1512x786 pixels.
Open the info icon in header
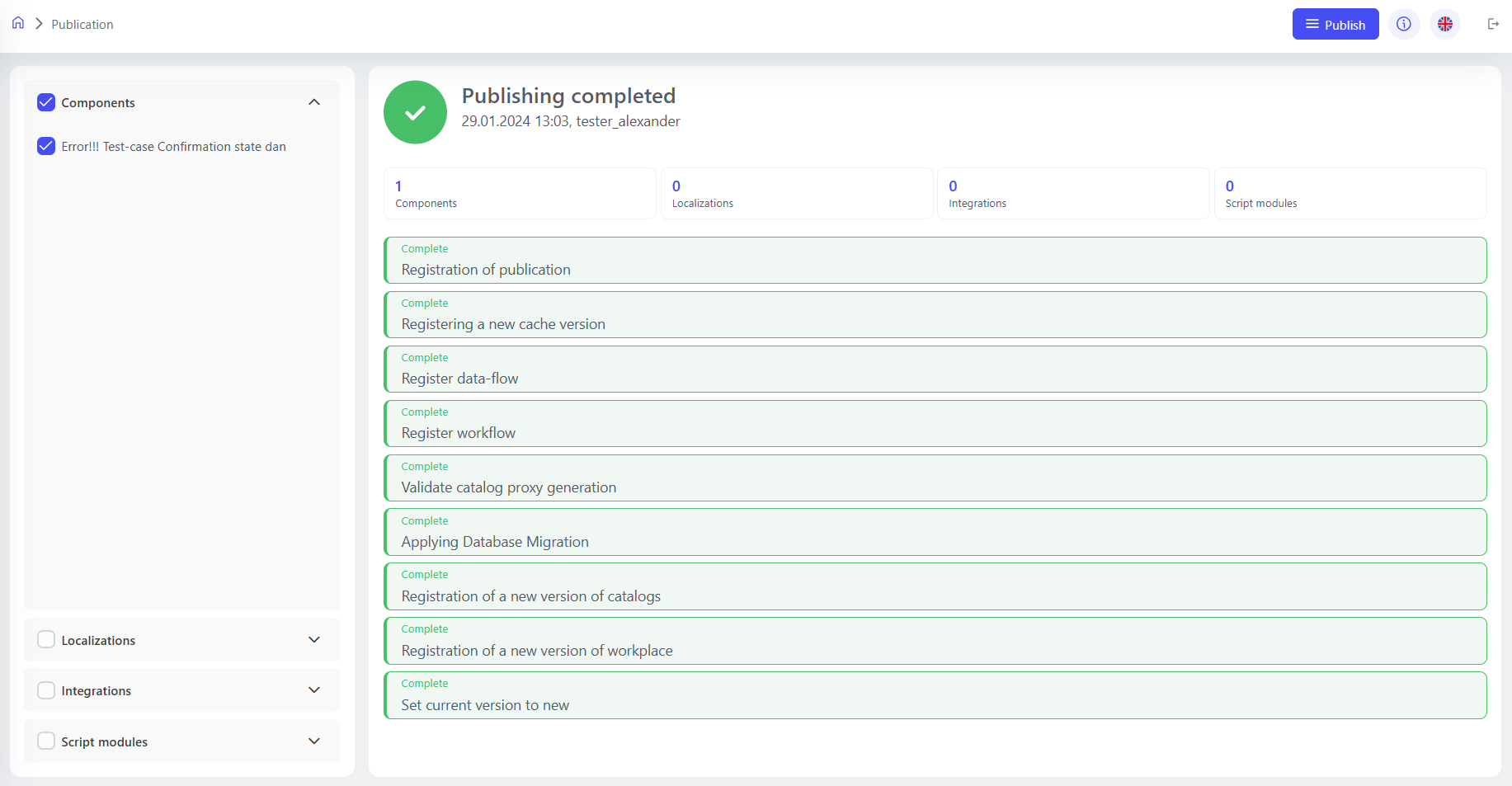click(1403, 24)
